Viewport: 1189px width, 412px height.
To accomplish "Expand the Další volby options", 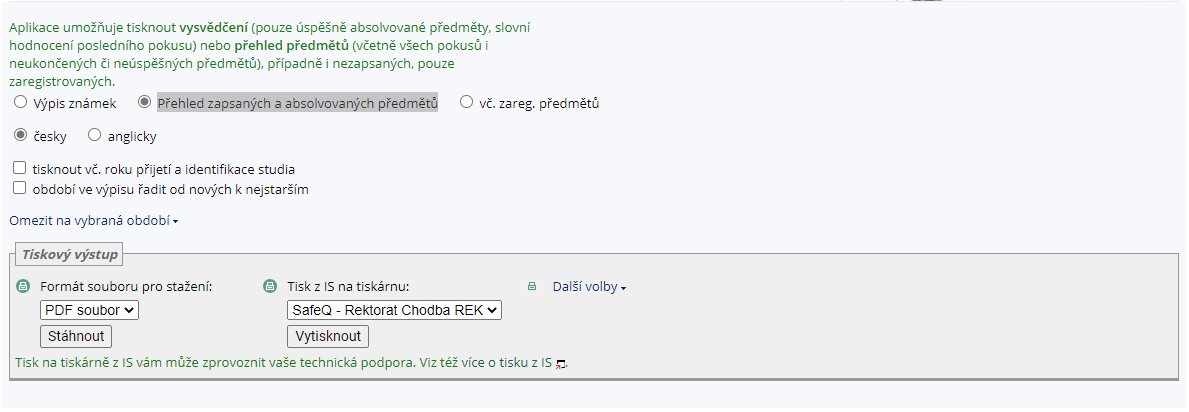I will pyautogui.click(x=589, y=287).
